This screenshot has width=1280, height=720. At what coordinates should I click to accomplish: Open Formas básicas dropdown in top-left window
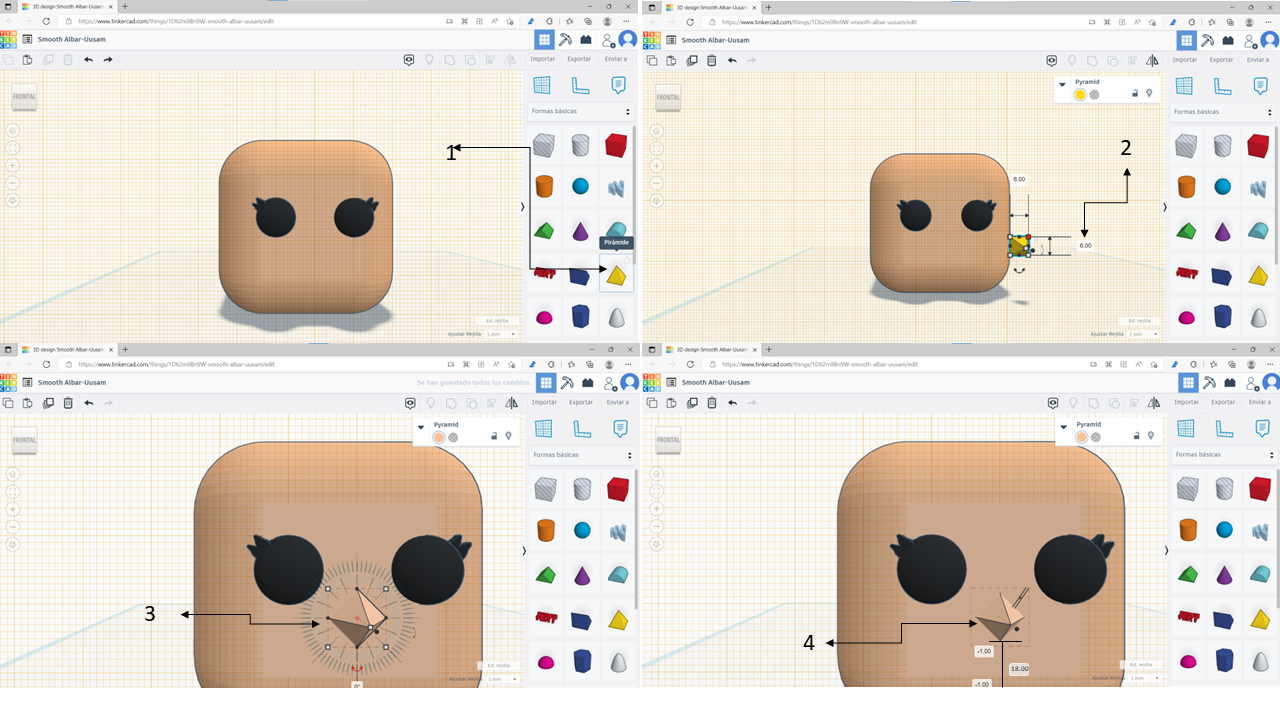click(580, 111)
